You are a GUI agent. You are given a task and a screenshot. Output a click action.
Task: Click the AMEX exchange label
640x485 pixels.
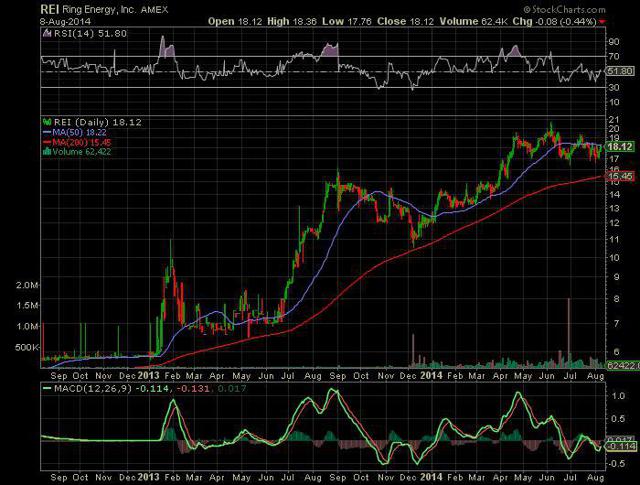[x=154, y=10]
